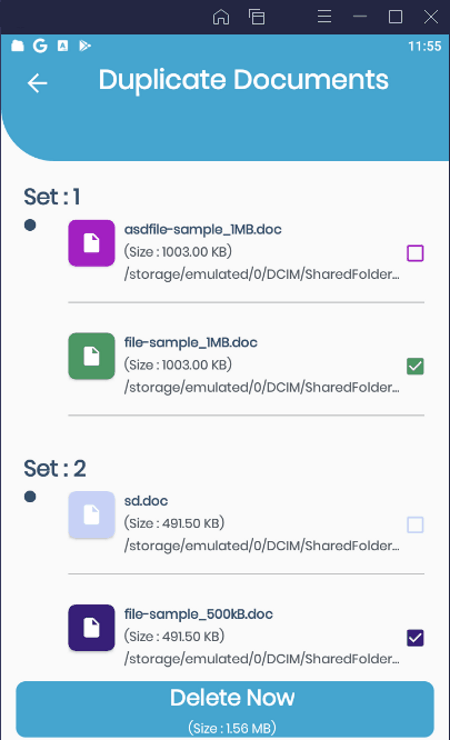Check the sd.doc checkbox
This screenshot has height=740, width=450.
click(x=415, y=525)
